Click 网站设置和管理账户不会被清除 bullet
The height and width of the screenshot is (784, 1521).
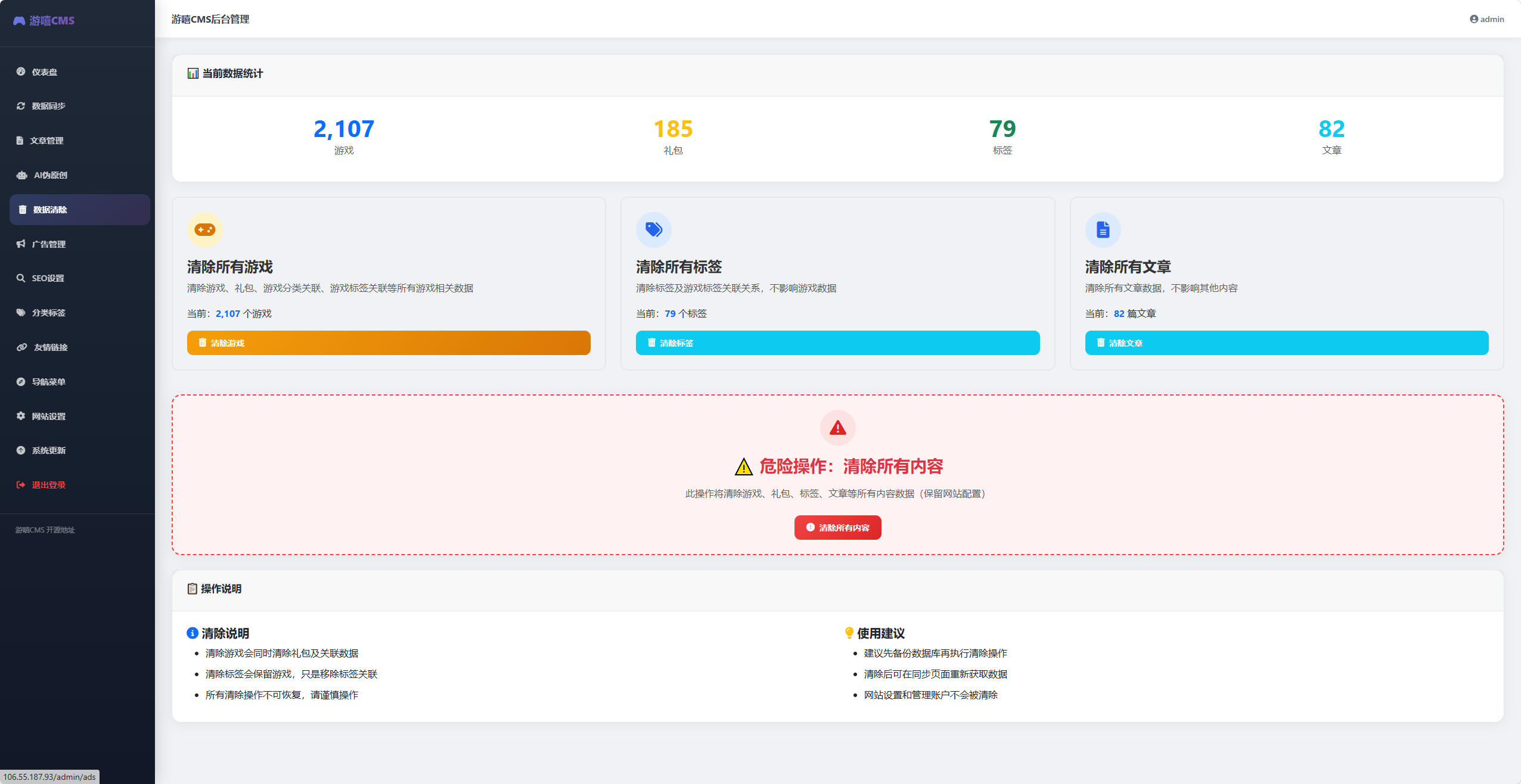(x=931, y=695)
